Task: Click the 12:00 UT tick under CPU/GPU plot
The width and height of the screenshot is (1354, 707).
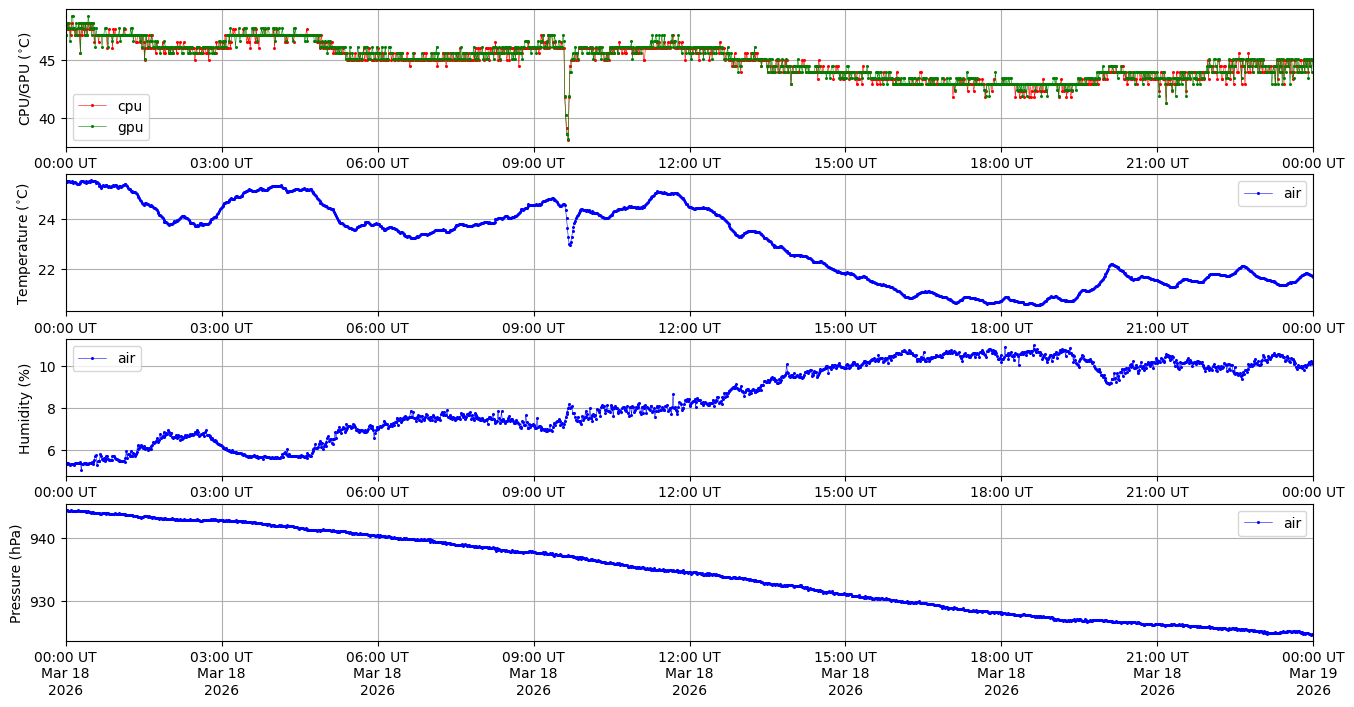Action: [689, 163]
